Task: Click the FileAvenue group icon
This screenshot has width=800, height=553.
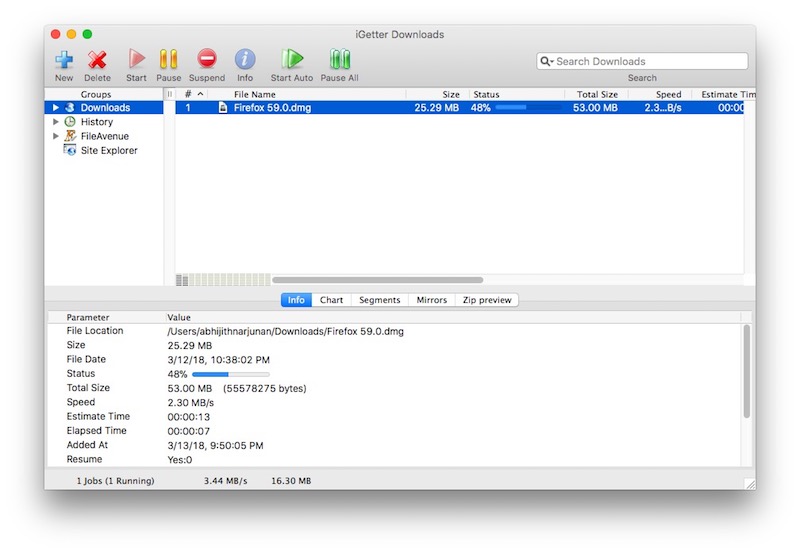Action: 70,136
